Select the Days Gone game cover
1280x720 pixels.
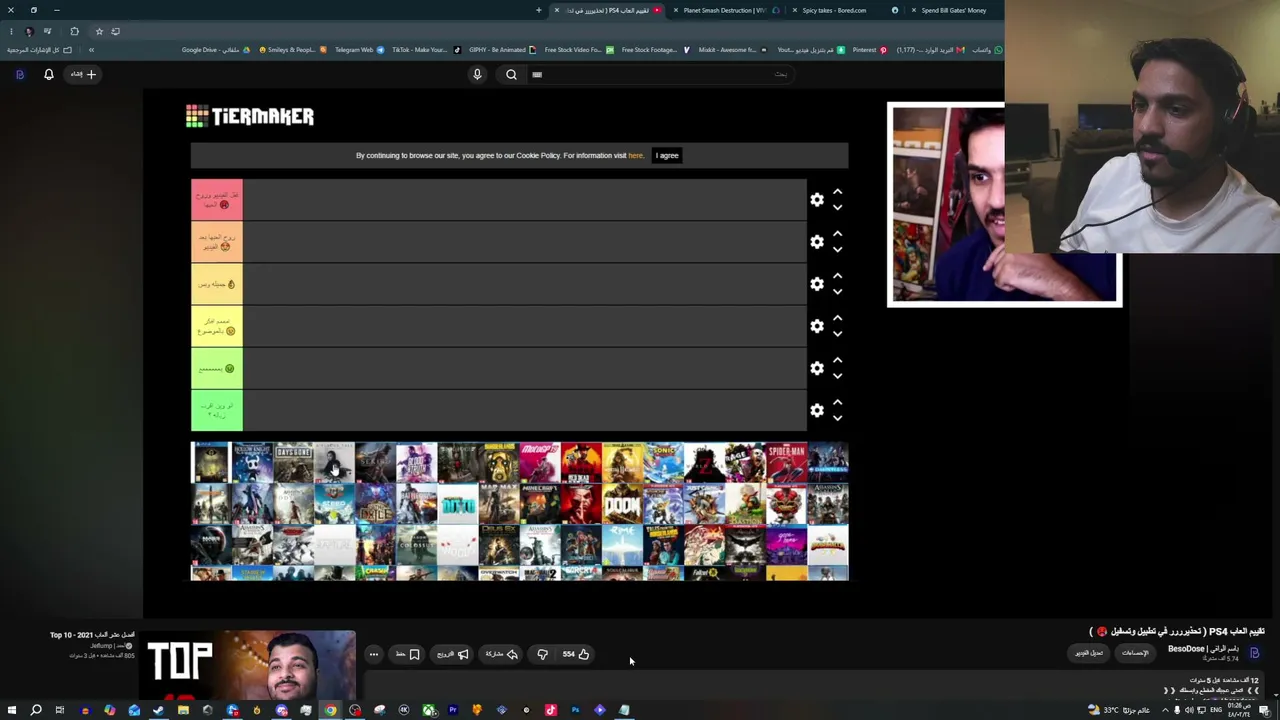point(293,463)
